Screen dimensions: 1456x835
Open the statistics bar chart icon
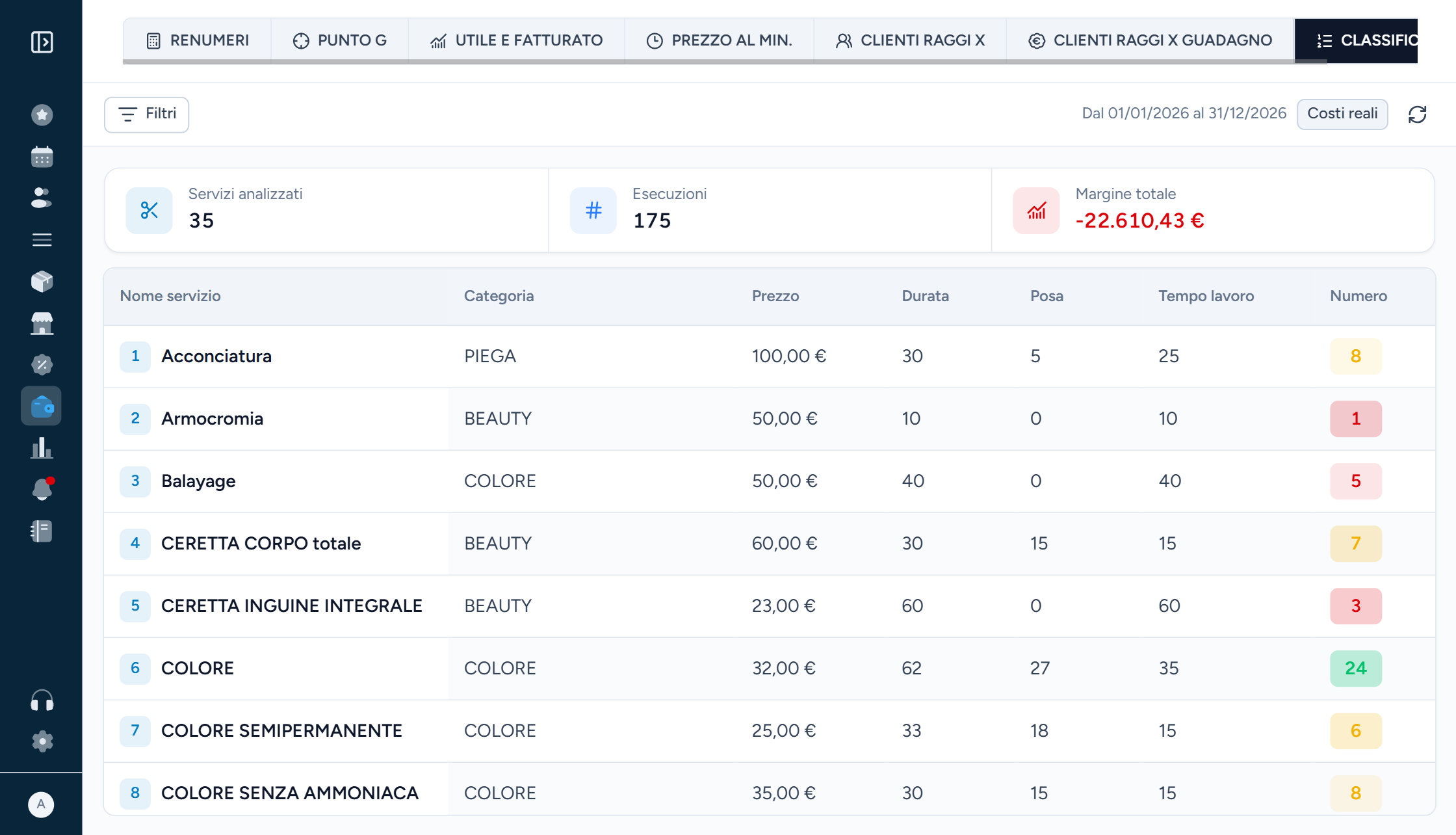[42, 448]
